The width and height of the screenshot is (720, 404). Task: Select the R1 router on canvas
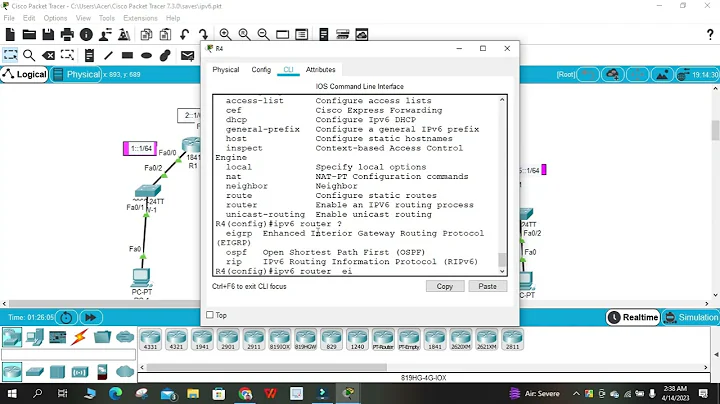click(192, 146)
